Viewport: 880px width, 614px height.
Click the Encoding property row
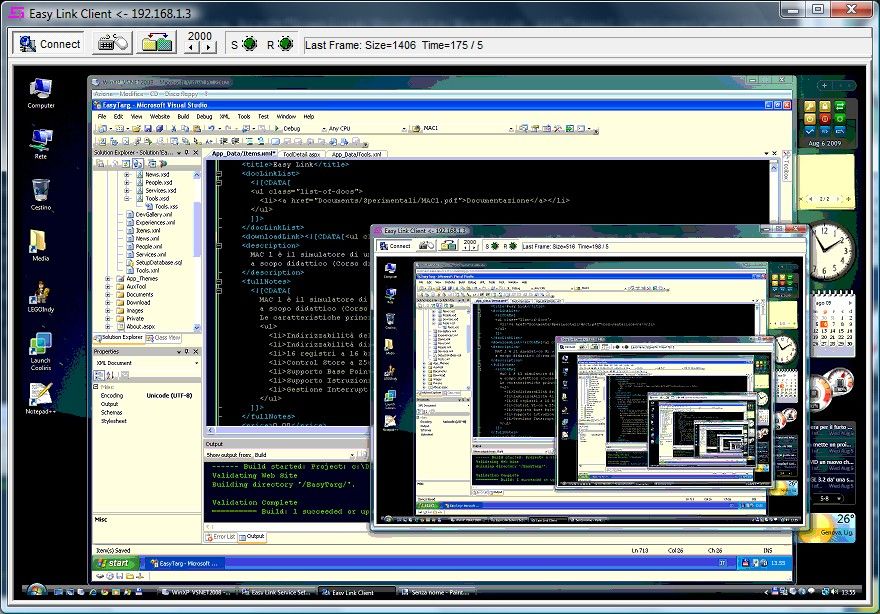(147, 396)
